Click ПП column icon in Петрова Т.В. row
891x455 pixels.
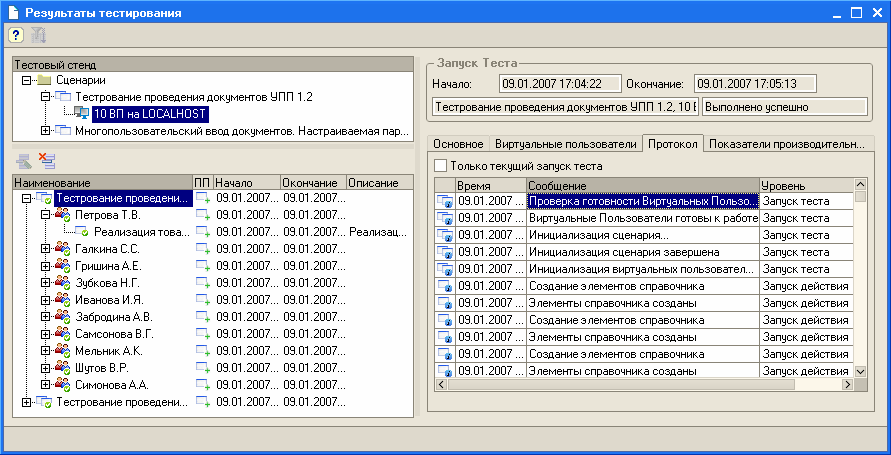coord(203,215)
